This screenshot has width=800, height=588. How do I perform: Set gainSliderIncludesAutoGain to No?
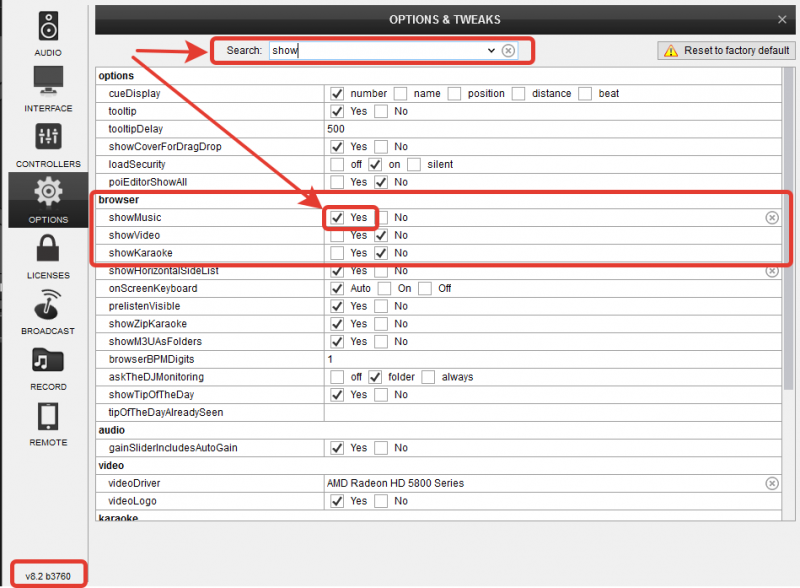[x=381, y=448]
